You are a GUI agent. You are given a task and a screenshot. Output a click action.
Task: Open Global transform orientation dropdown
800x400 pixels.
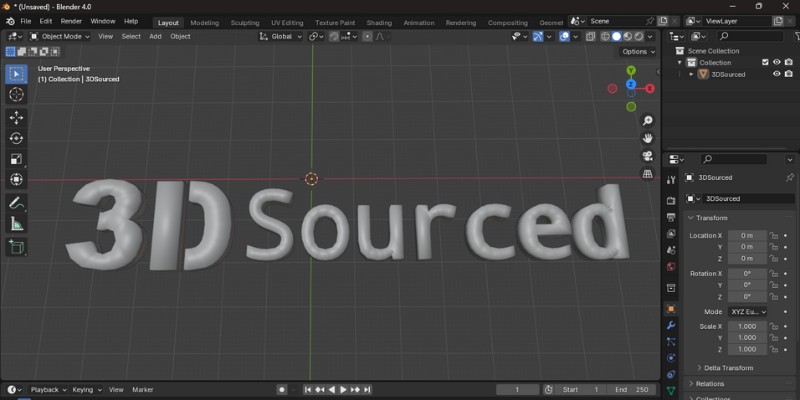coord(281,36)
